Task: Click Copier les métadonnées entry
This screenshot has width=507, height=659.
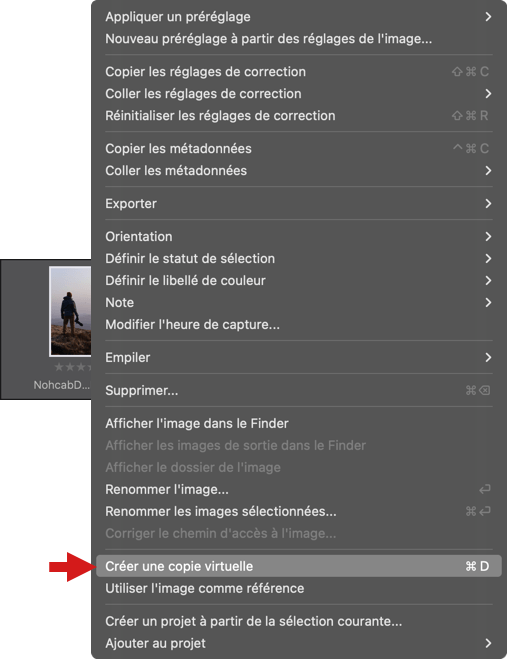Action: (x=298, y=148)
